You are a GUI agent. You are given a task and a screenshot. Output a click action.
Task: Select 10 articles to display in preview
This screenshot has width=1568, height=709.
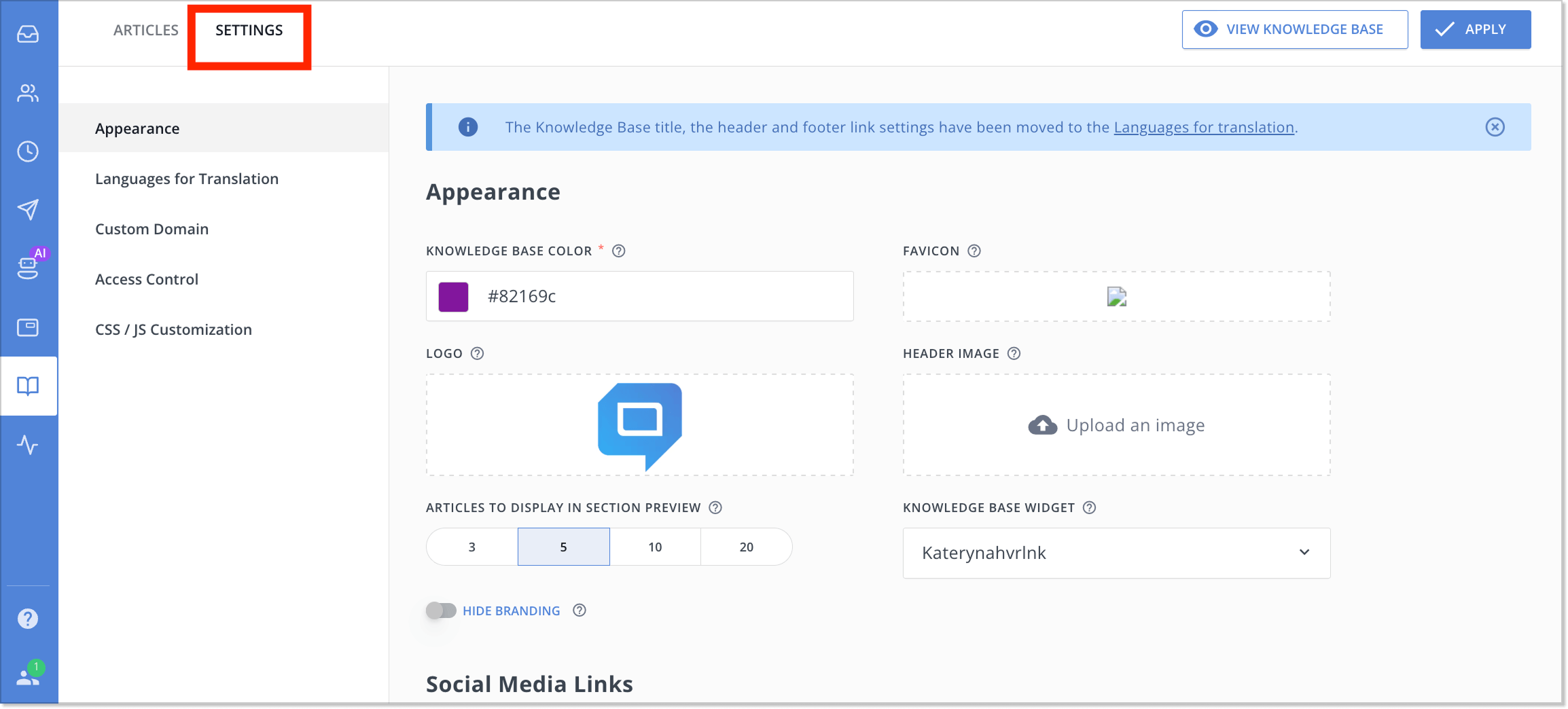(x=654, y=546)
